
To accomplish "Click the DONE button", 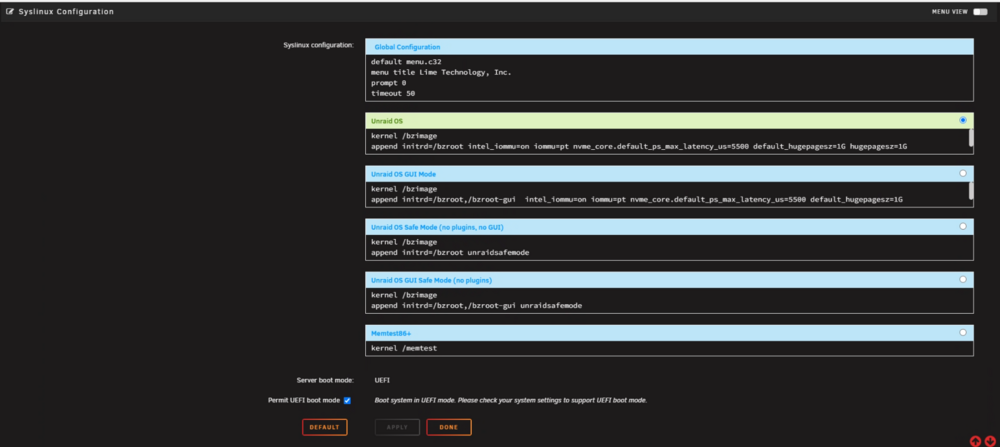I will 449,427.
